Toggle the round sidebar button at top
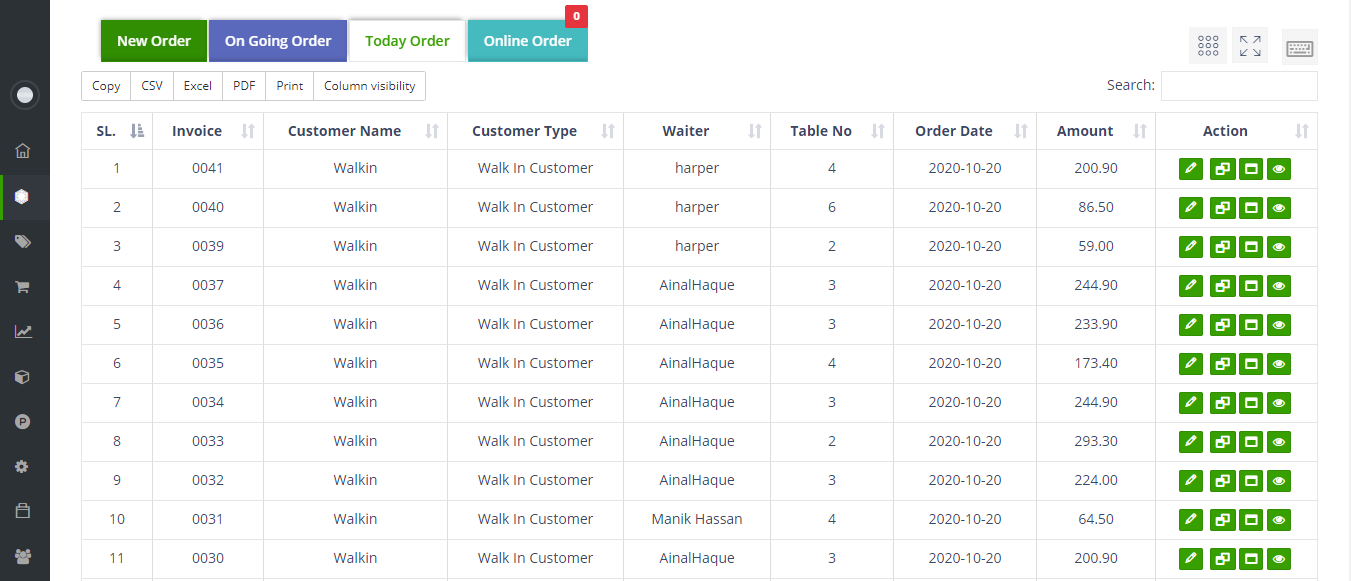The height and width of the screenshot is (581, 1351). [x=25, y=96]
